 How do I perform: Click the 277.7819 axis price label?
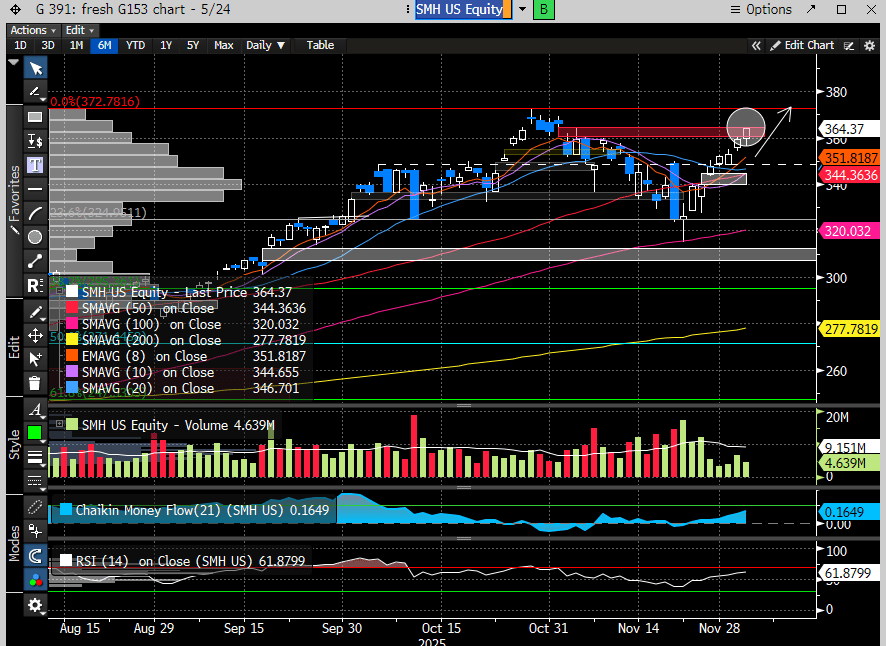pyautogui.click(x=849, y=329)
